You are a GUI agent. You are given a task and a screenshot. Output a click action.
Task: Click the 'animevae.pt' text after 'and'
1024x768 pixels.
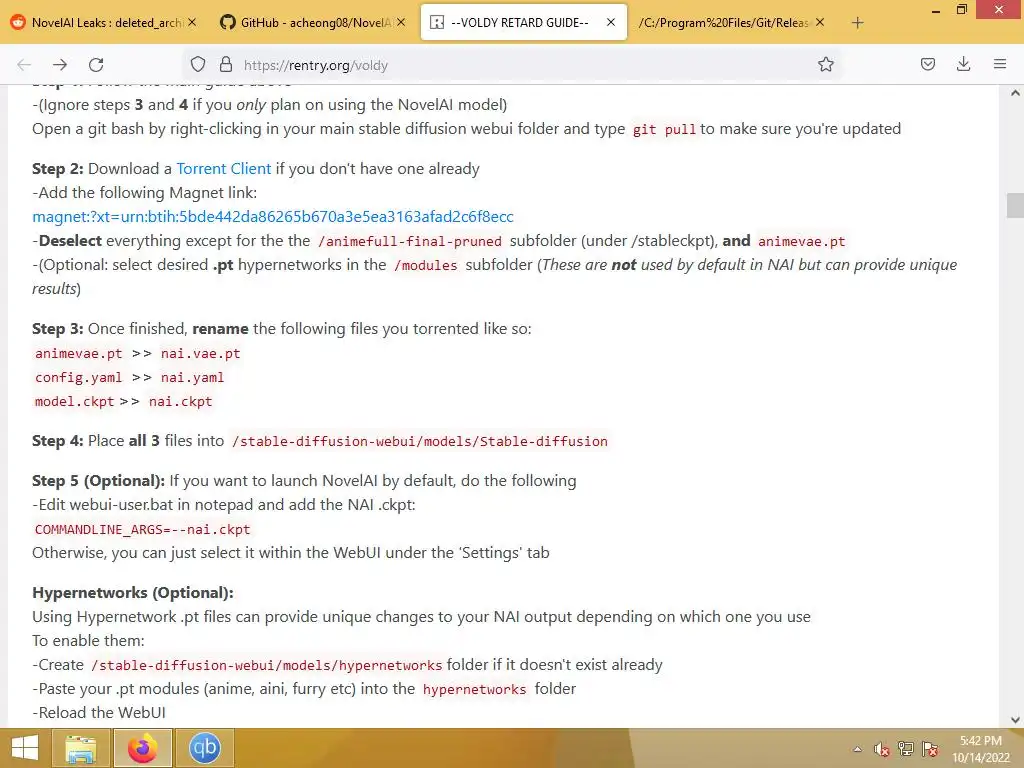(801, 242)
